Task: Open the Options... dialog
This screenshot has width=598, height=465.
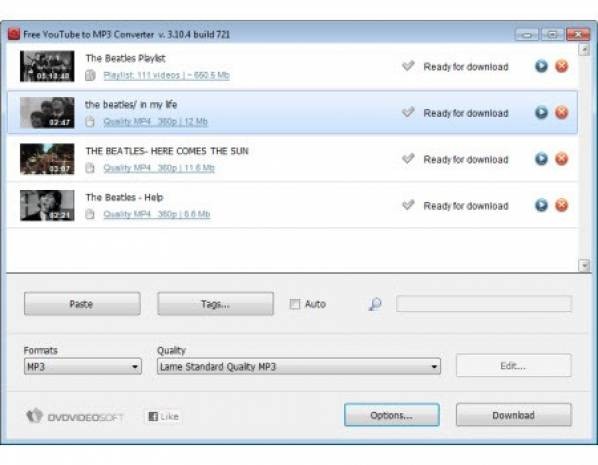Action: point(392,415)
